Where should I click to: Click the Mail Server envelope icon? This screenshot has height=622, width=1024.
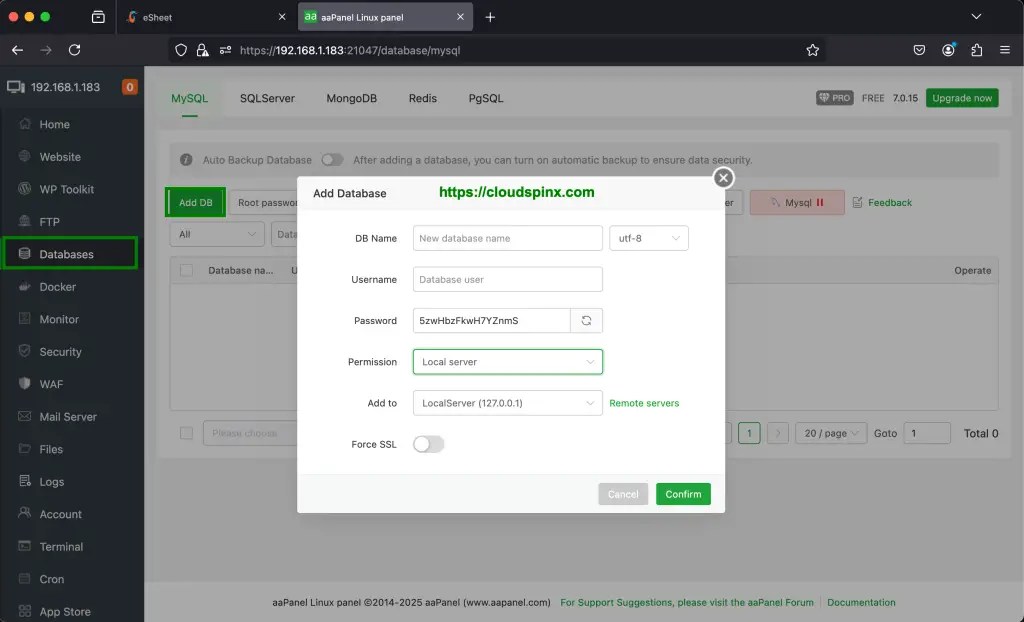[x=25, y=417]
